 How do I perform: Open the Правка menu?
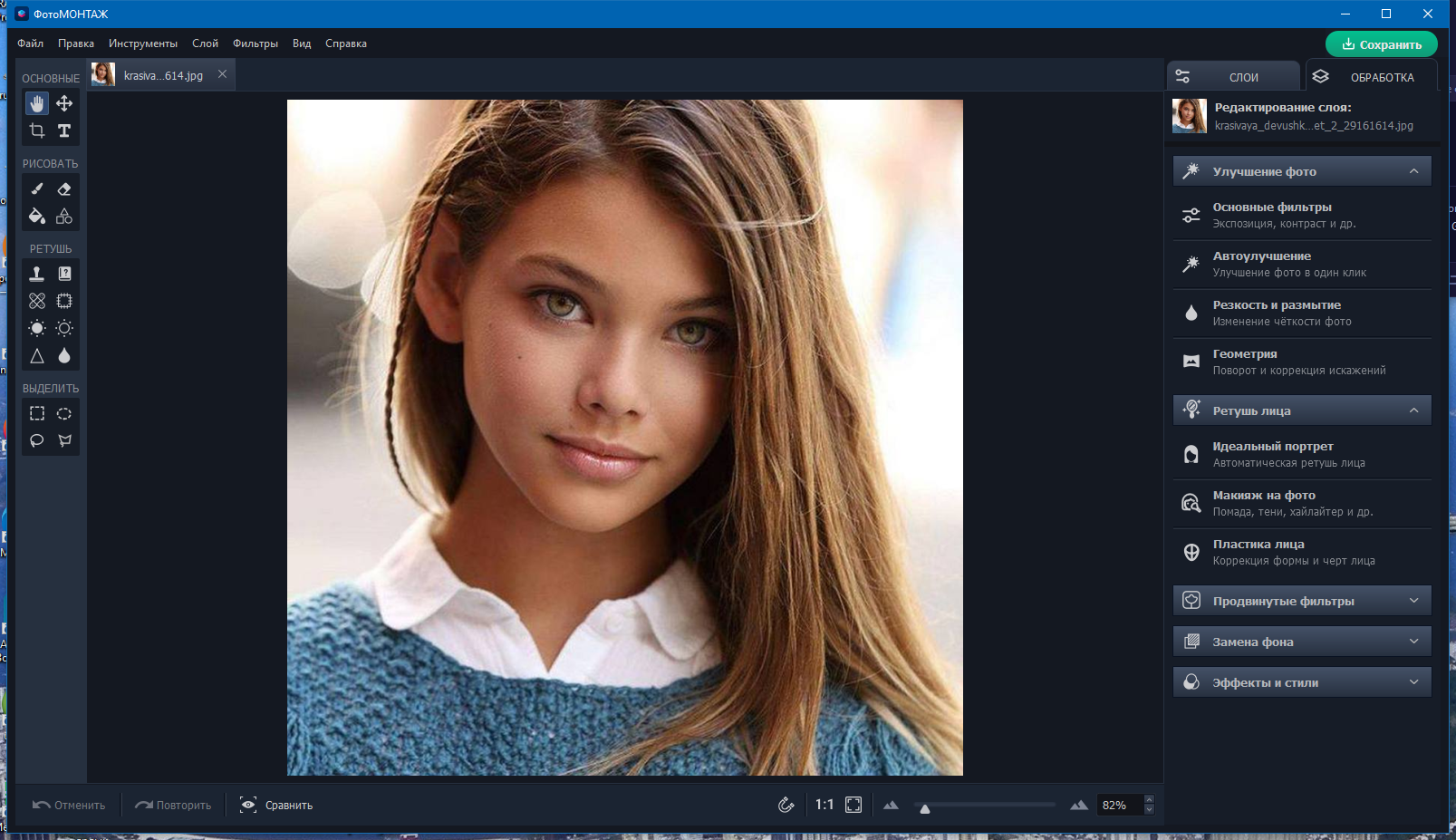(x=76, y=43)
